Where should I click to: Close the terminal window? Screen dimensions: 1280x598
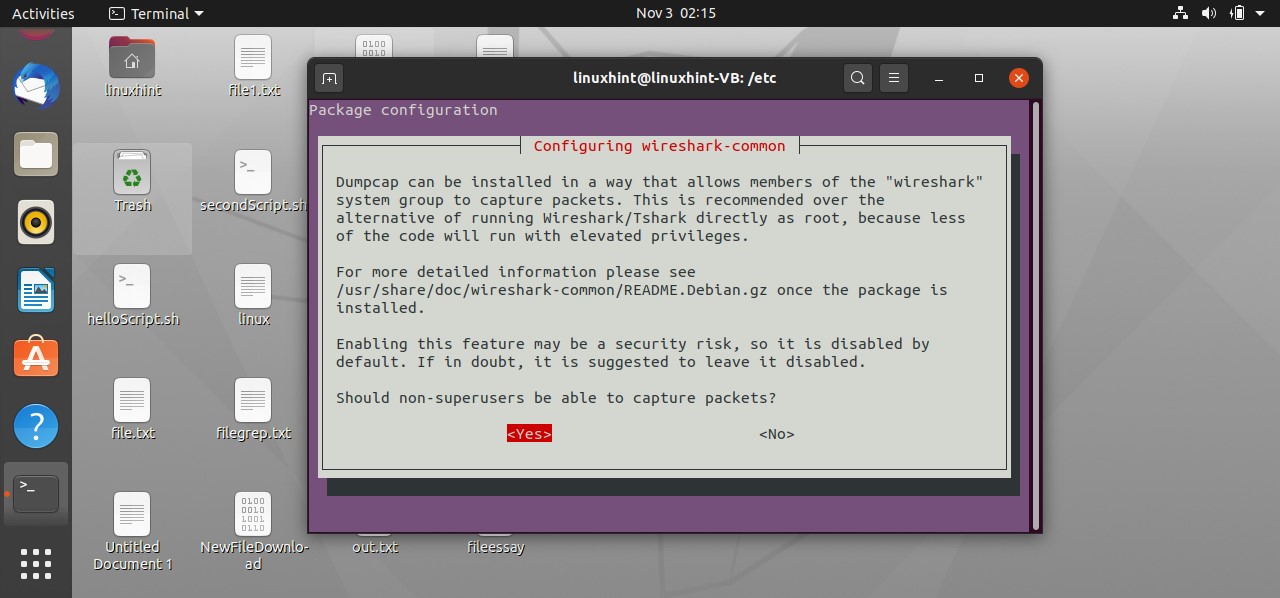[x=1019, y=78]
